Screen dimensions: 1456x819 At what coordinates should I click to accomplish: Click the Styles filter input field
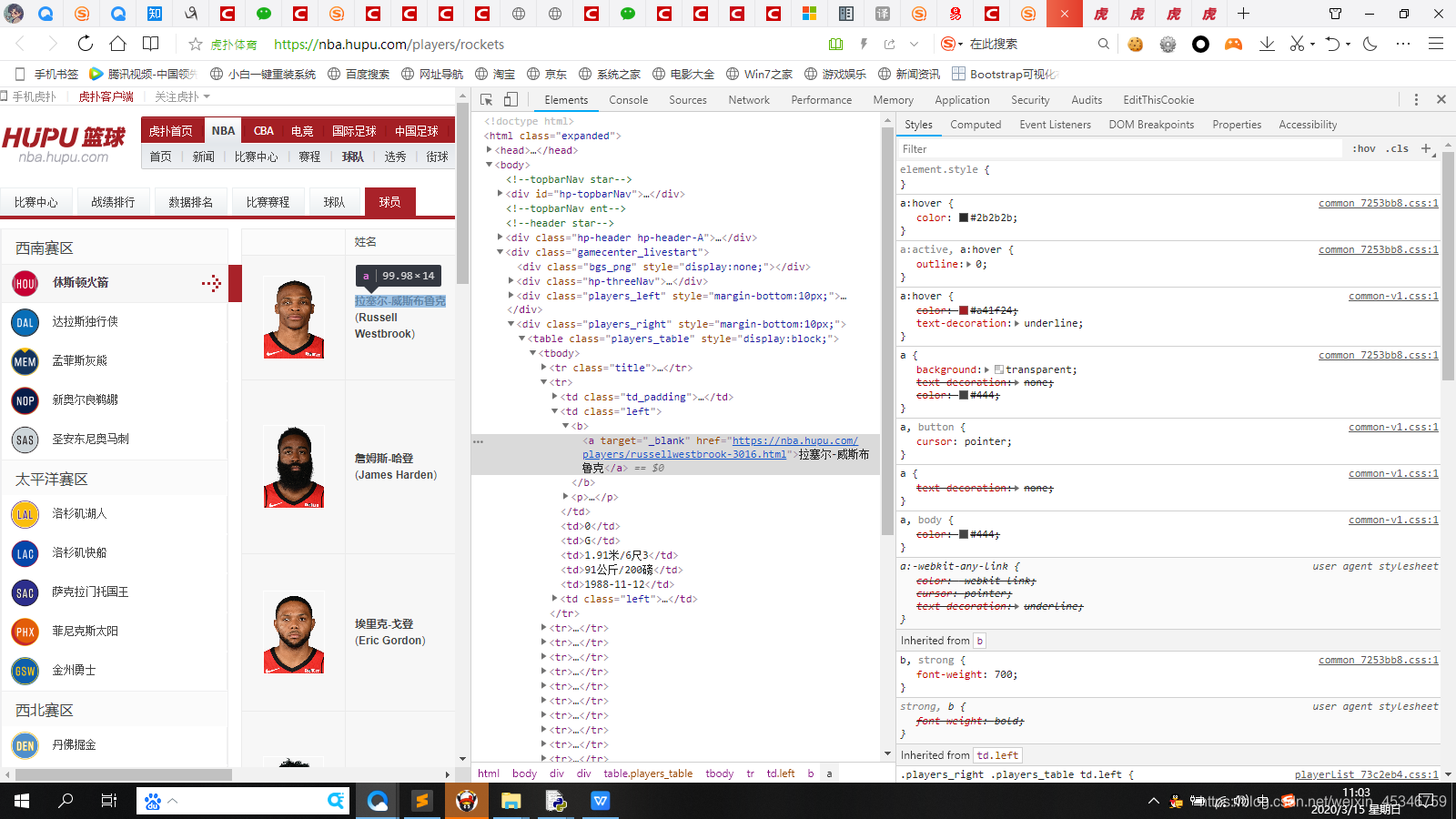pyautogui.click(x=1119, y=148)
